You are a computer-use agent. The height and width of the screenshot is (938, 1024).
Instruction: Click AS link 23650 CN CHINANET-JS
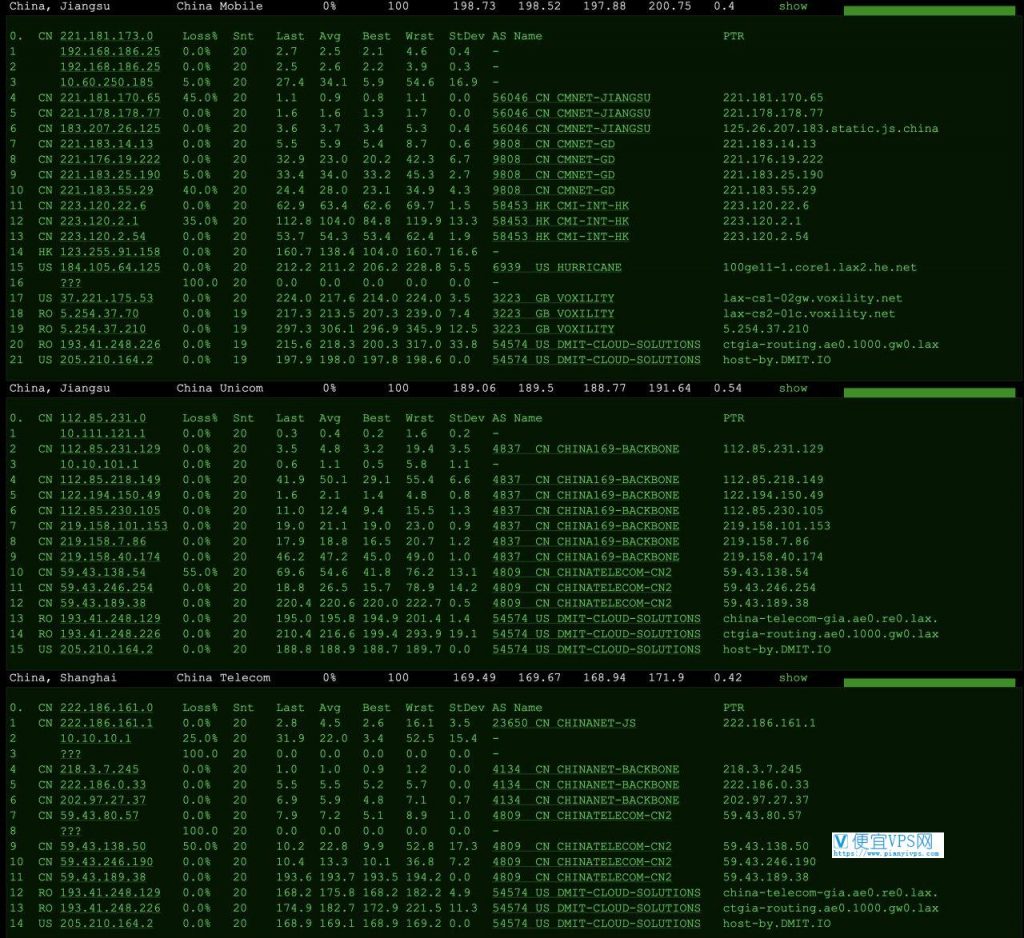(x=564, y=723)
